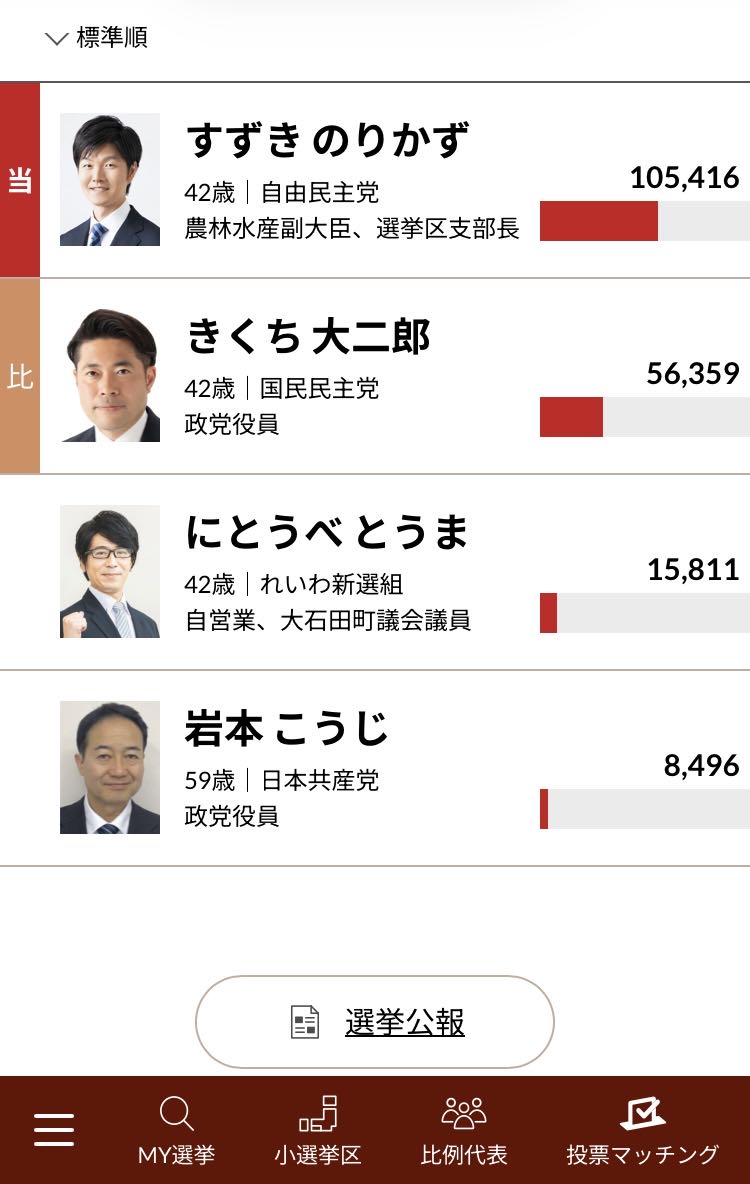Image resolution: width=750 pixels, height=1184 pixels.
Task: Click the 15,811 vote count bar
Action: (x=644, y=613)
